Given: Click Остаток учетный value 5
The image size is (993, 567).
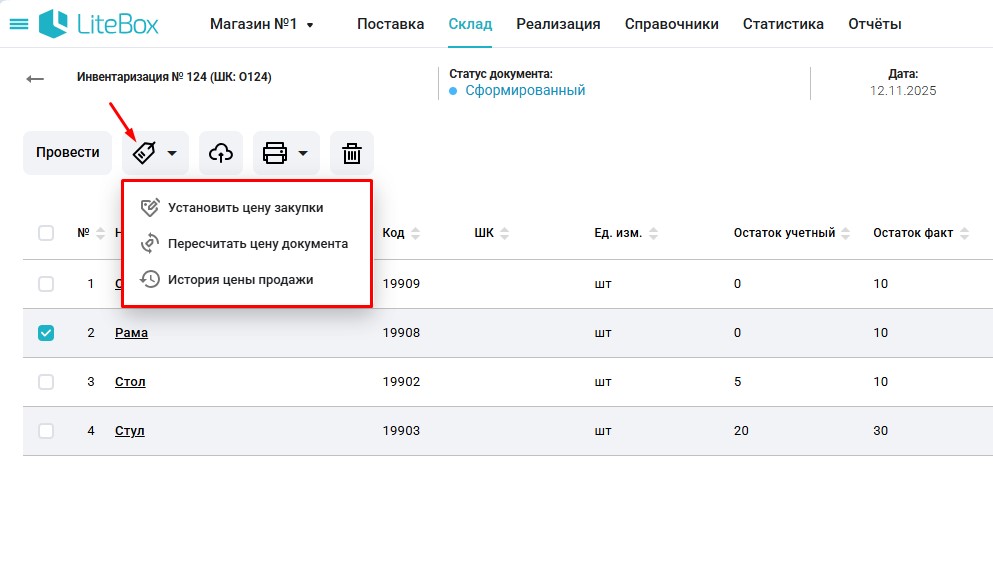Looking at the screenshot, I should pyautogui.click(x=737, y=382).
